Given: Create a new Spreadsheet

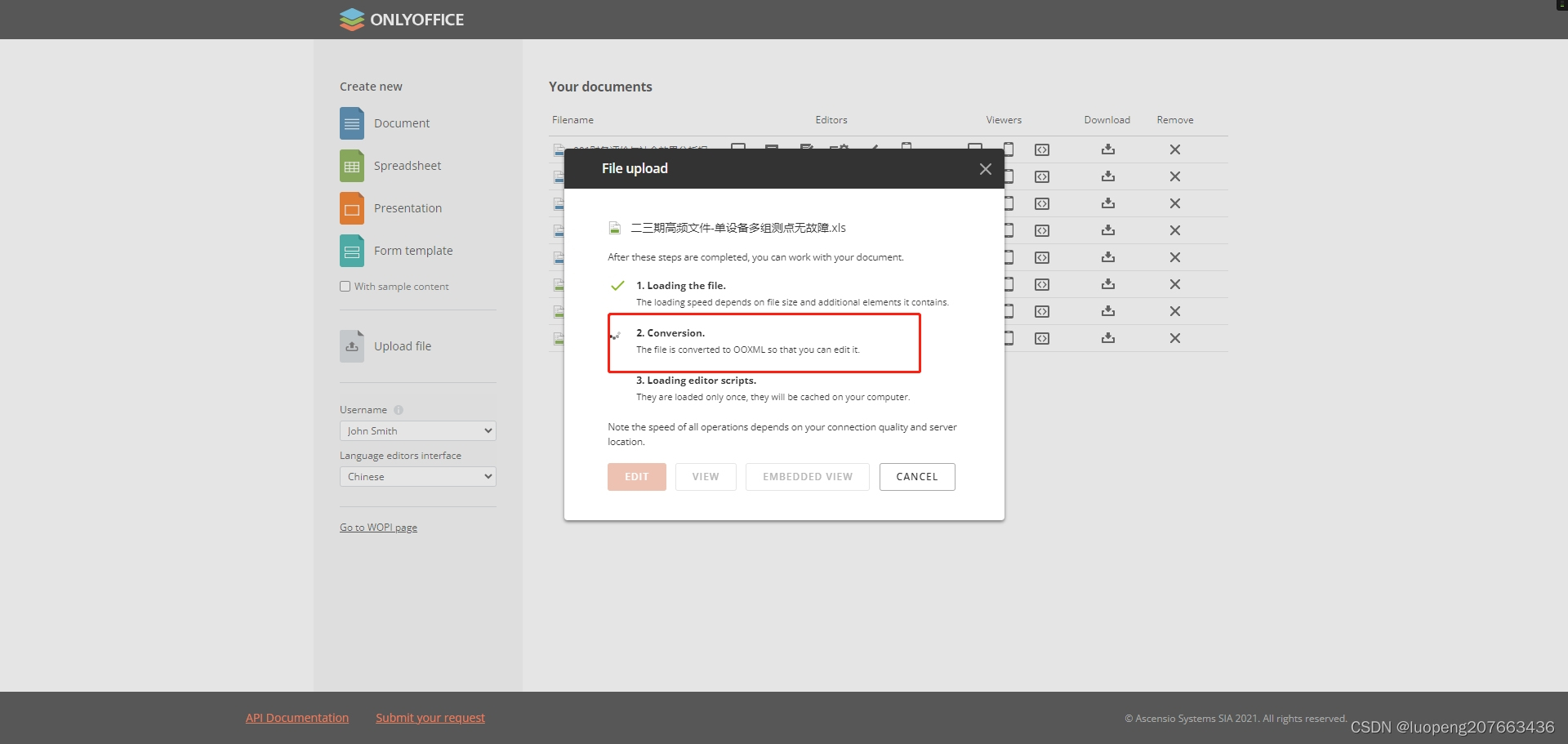Looking at the screenshot, I should click(390, 166).
